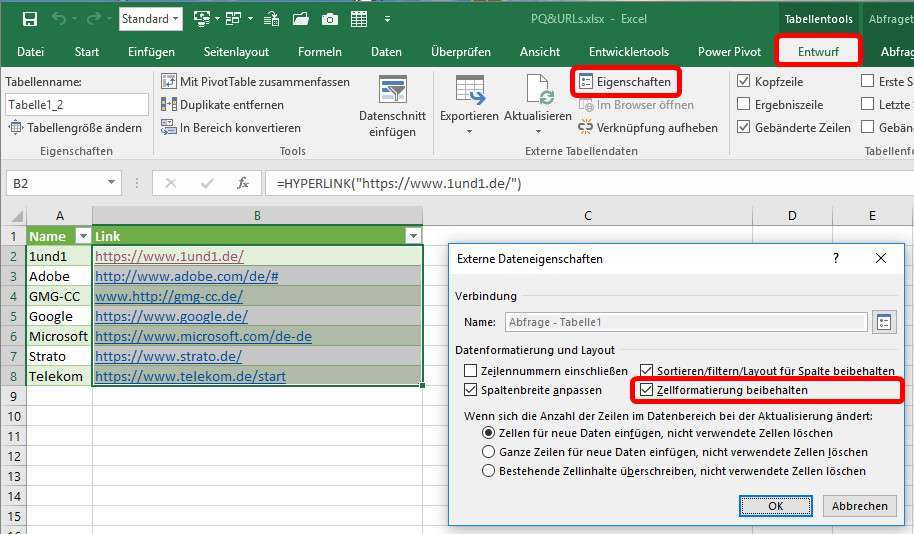Open the Name column filter dropdown
Image resolution: width=914 pixels, height=534 pixels.
83,236
